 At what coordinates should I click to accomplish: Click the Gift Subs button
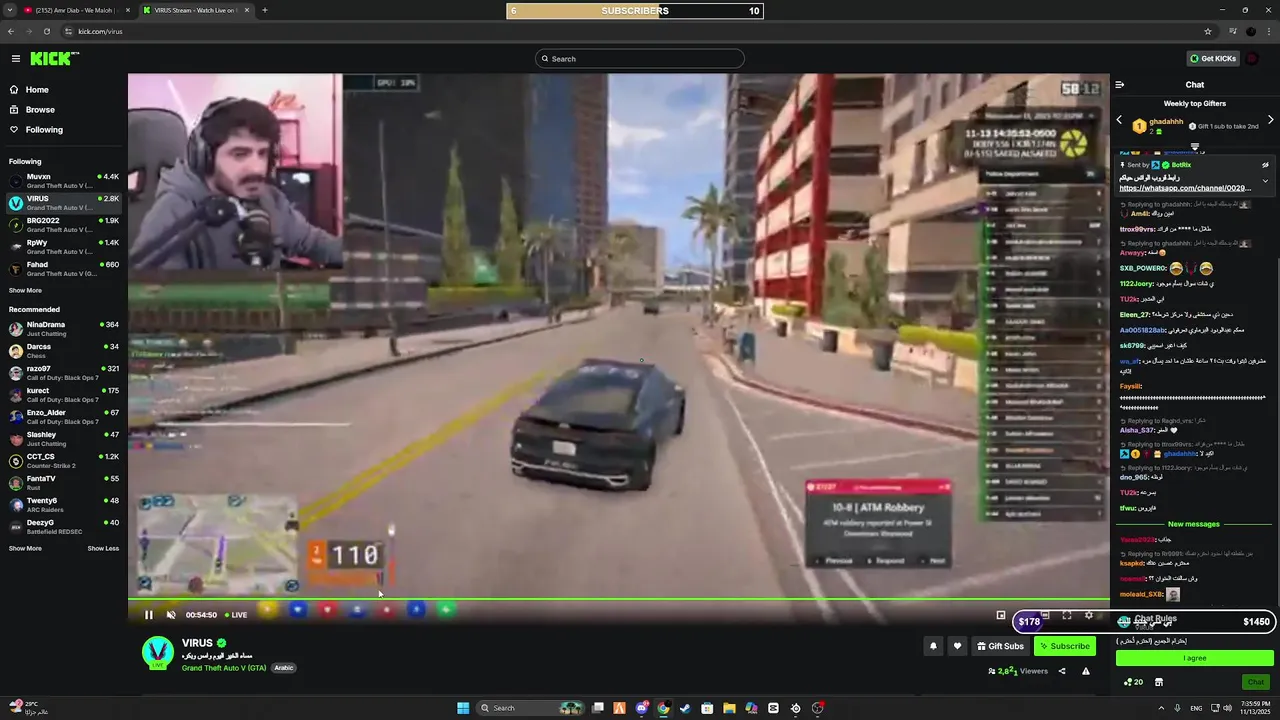[x=1000, y=646]
